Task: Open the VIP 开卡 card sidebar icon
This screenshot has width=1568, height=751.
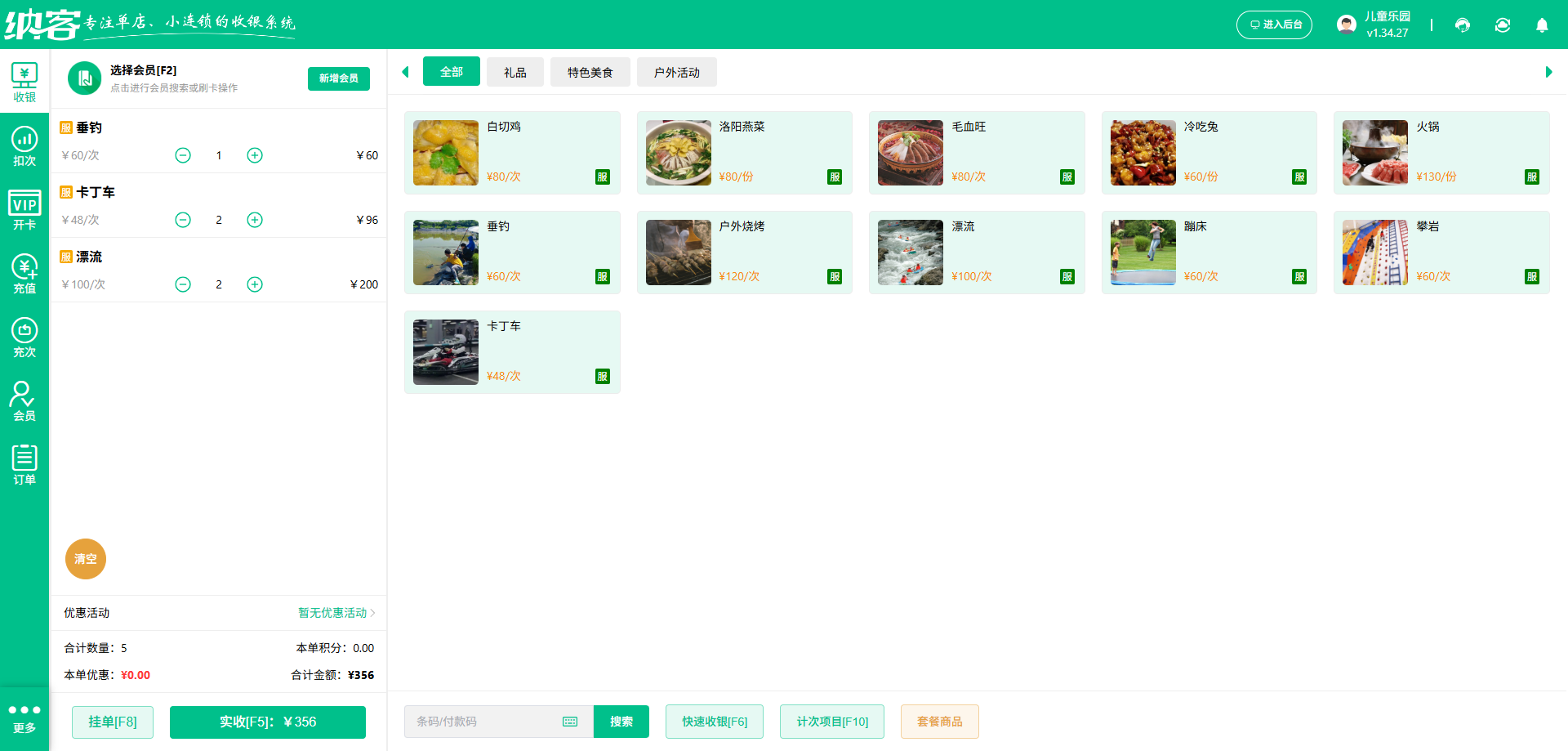Action: [24, 211]
